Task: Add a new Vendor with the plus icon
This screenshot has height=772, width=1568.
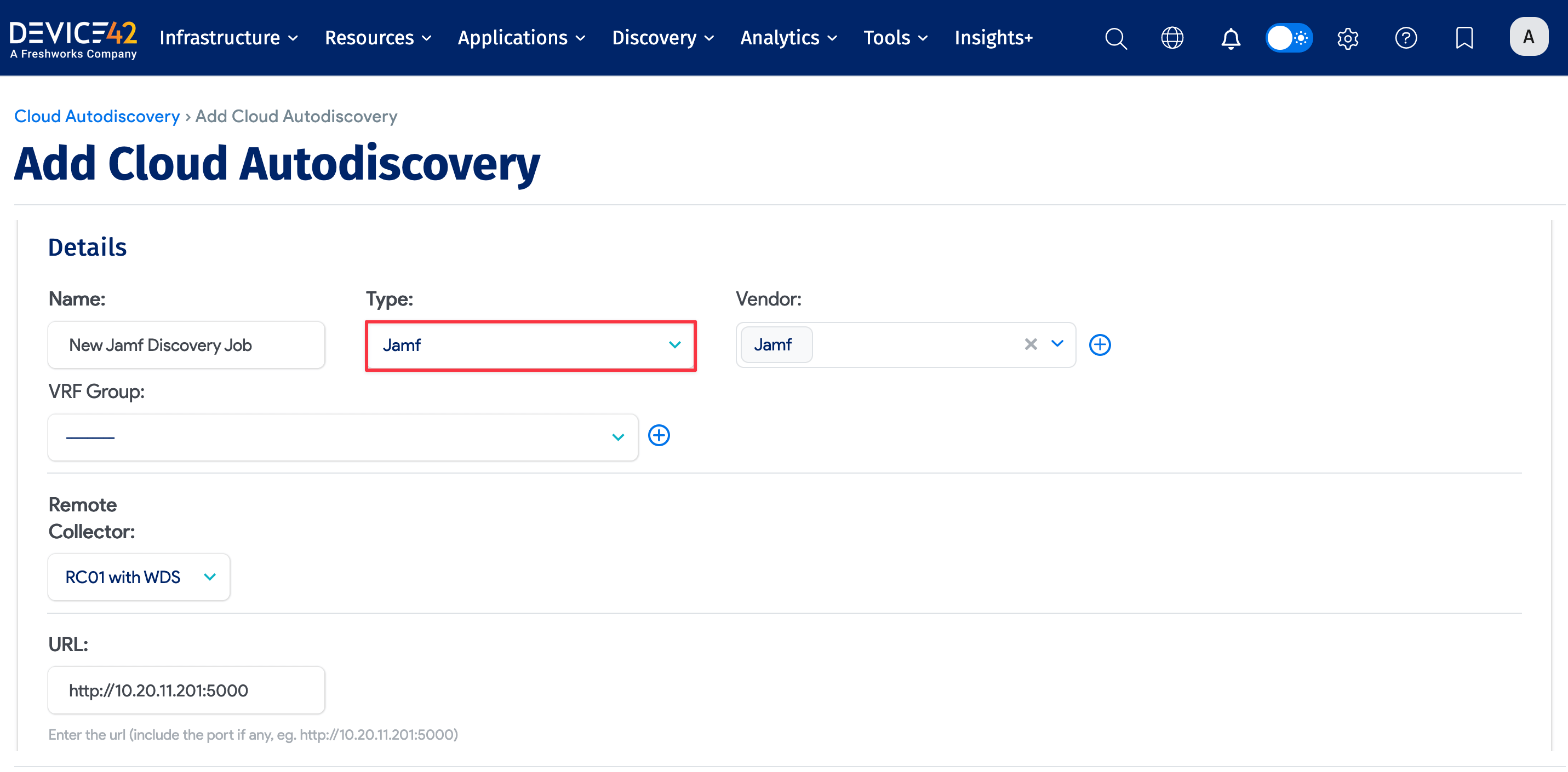Action: pos(1100,344)
